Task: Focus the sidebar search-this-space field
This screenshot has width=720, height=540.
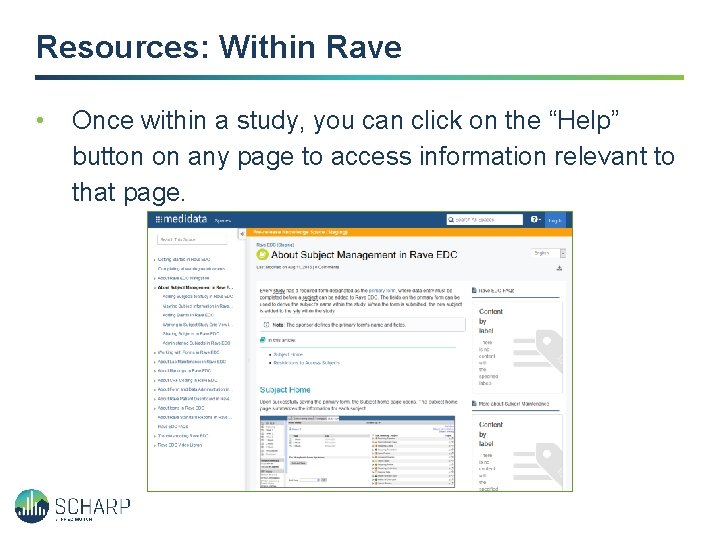Action: click(x=192, y=240)
